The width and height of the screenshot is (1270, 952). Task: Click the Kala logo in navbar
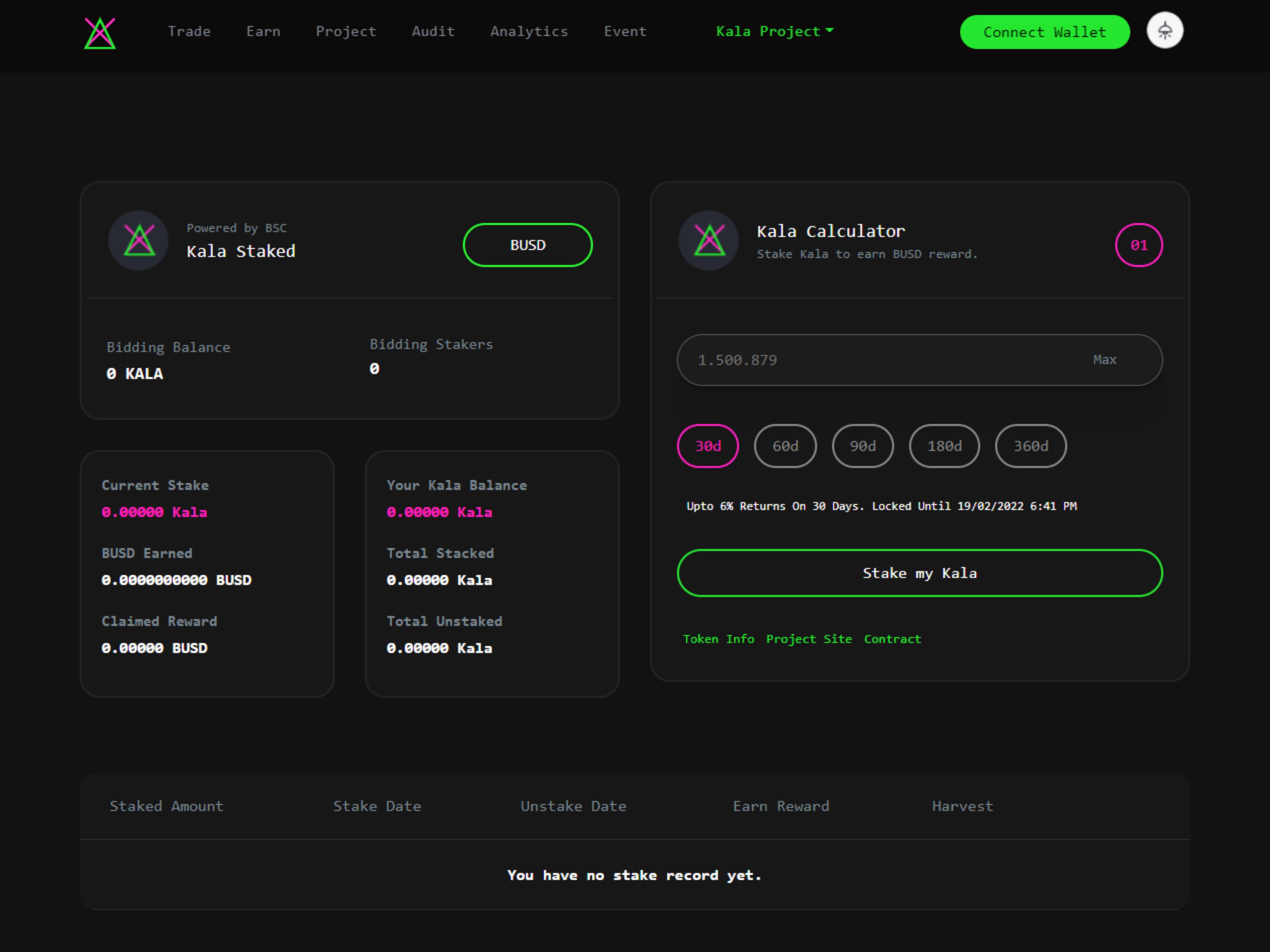(x=100, y=33)
